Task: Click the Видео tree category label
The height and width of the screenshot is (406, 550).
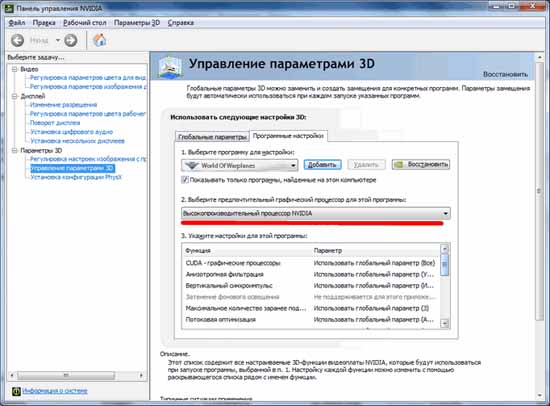Action: [x=29, y=69]
